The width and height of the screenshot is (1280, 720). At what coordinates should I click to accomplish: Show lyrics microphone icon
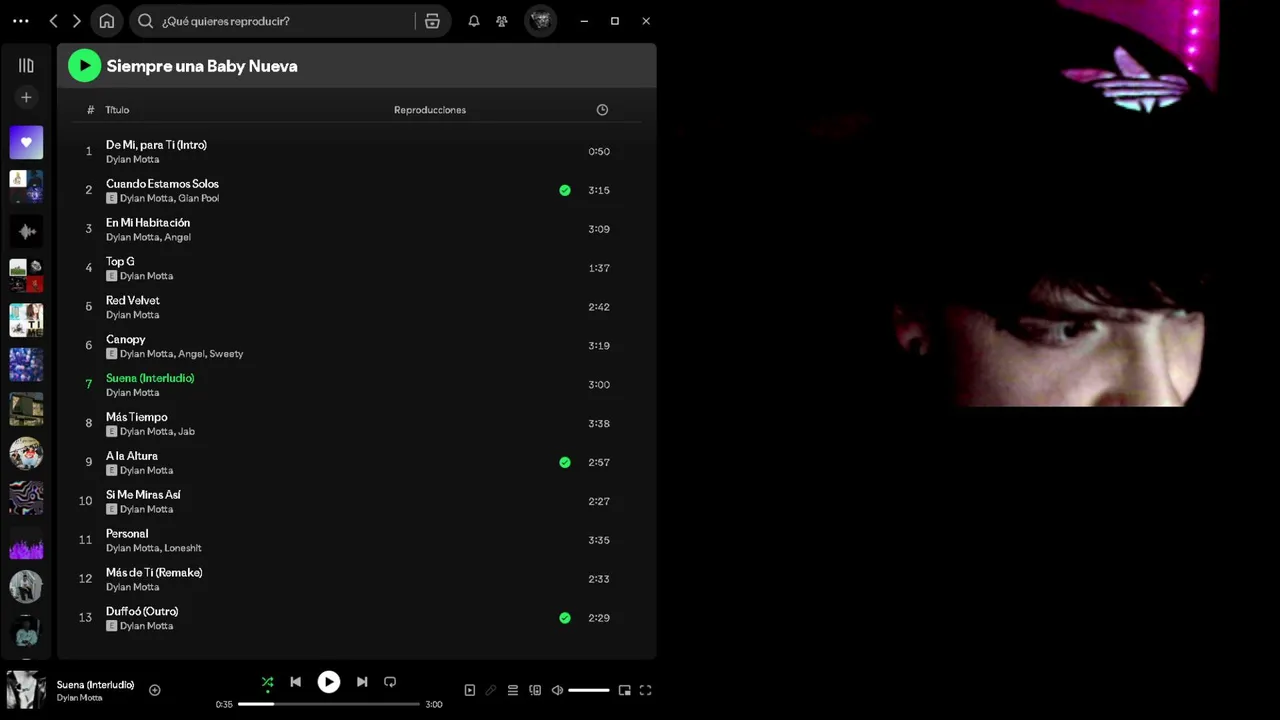491,690
